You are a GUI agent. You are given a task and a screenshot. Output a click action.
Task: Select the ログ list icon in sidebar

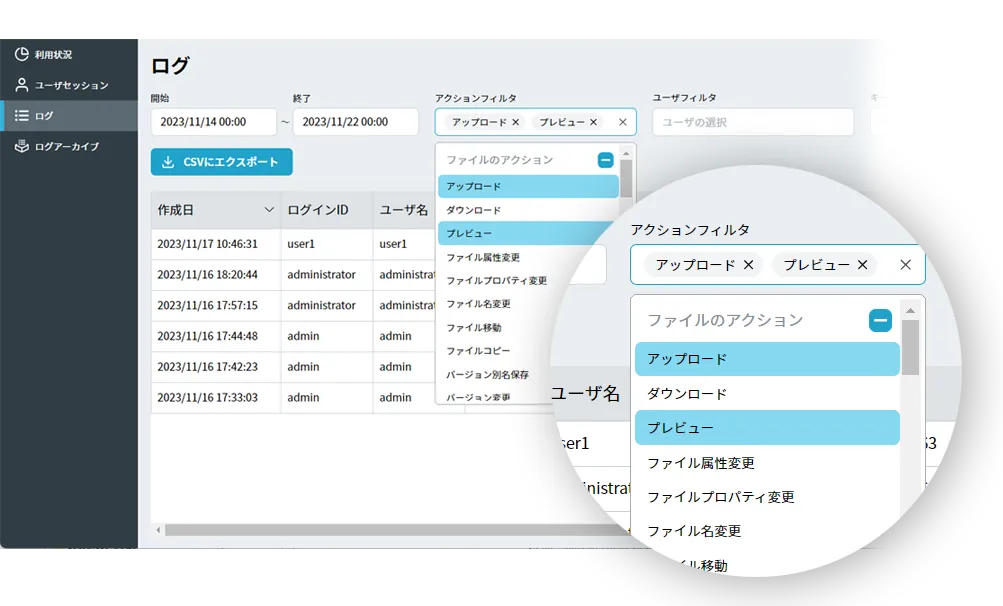click(x=21, y=116)
